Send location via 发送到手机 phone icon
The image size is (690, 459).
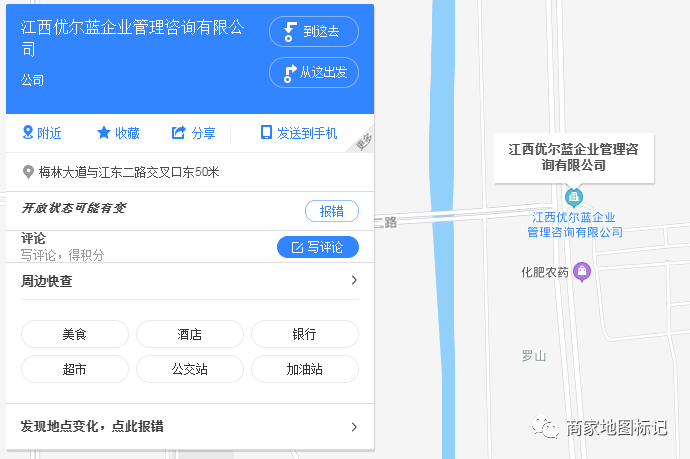tap(267, 133)
